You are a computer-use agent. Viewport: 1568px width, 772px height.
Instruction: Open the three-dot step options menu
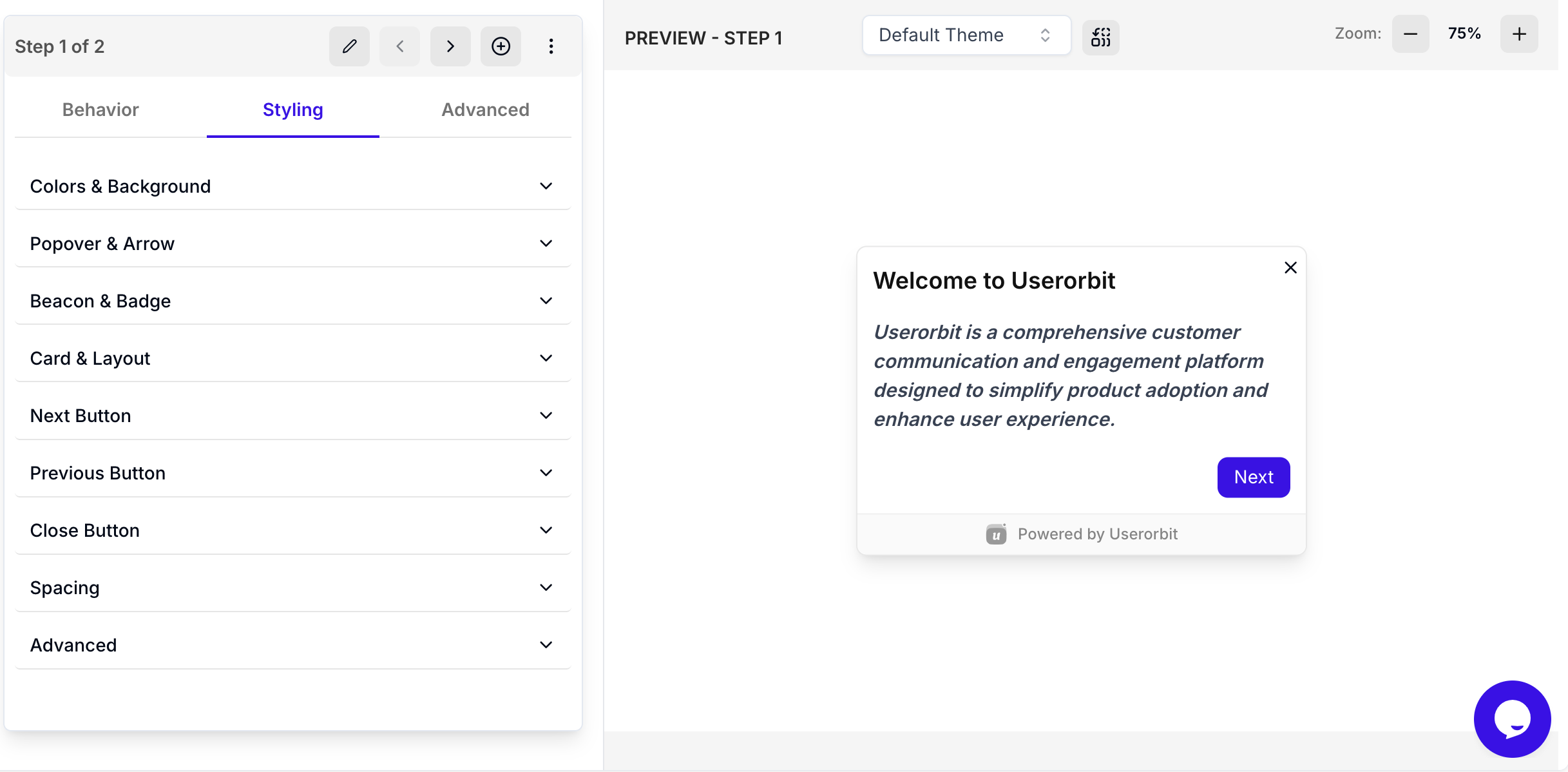coord(551,46)
